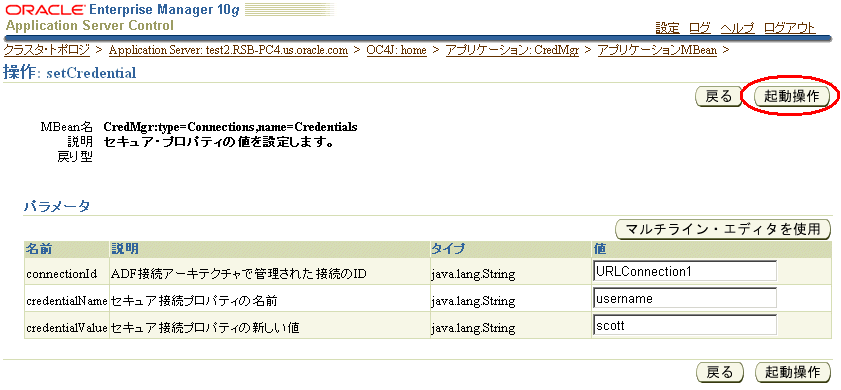
Task: Click the パラメータ section heading
Action: pyautogui.click(x=57, y=207)
